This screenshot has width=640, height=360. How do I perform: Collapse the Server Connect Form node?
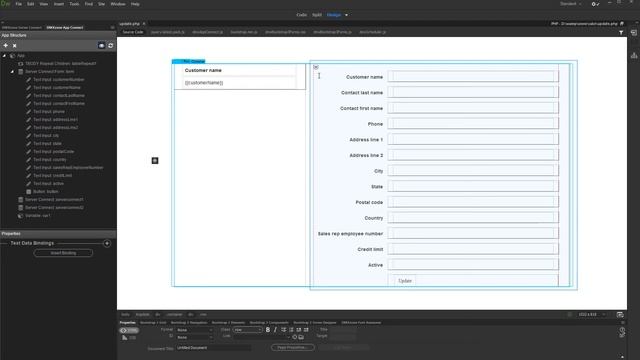pyautogui.click(x=12, y=71)
